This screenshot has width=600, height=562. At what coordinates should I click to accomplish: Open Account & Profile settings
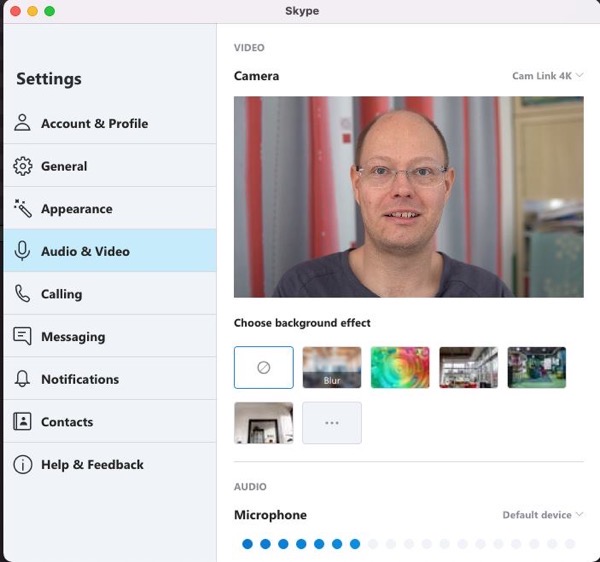[x=110, y=123]
